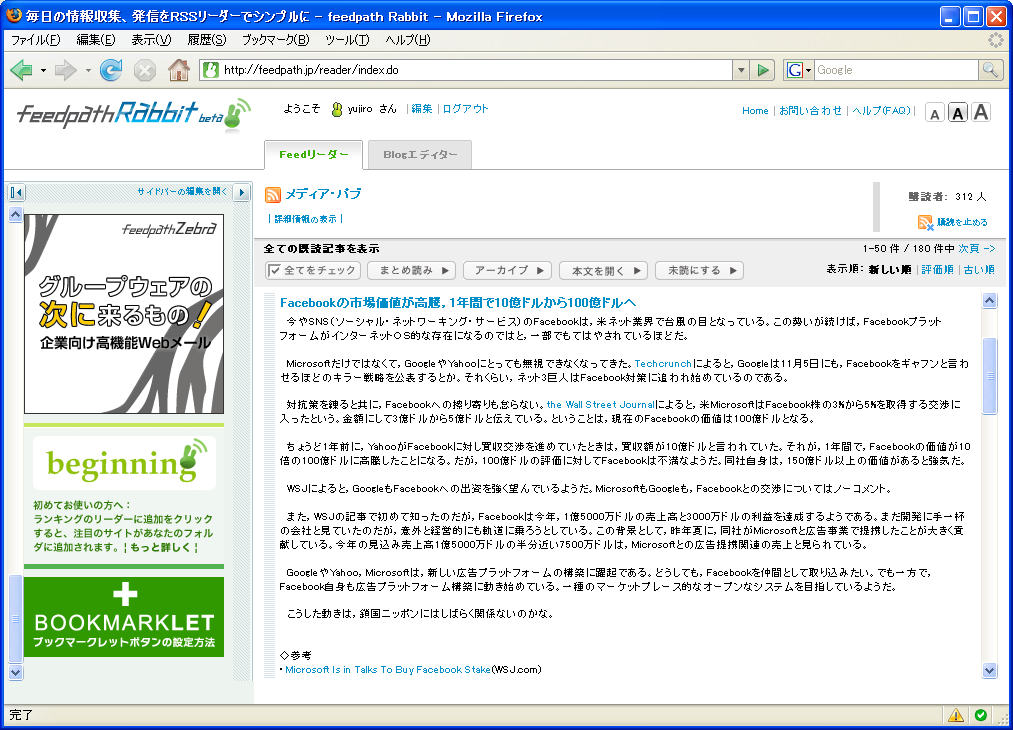Select the medium font size A icon

pyautogui.click(x=957, y=114)
